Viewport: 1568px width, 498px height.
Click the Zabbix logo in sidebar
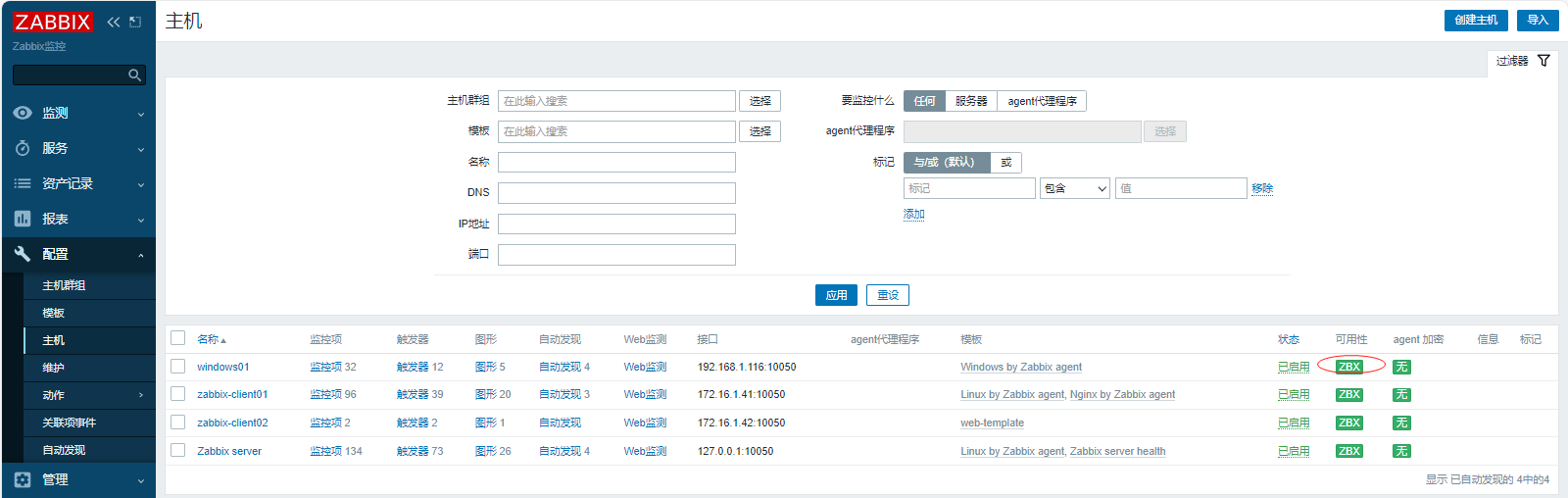point(52,22)
